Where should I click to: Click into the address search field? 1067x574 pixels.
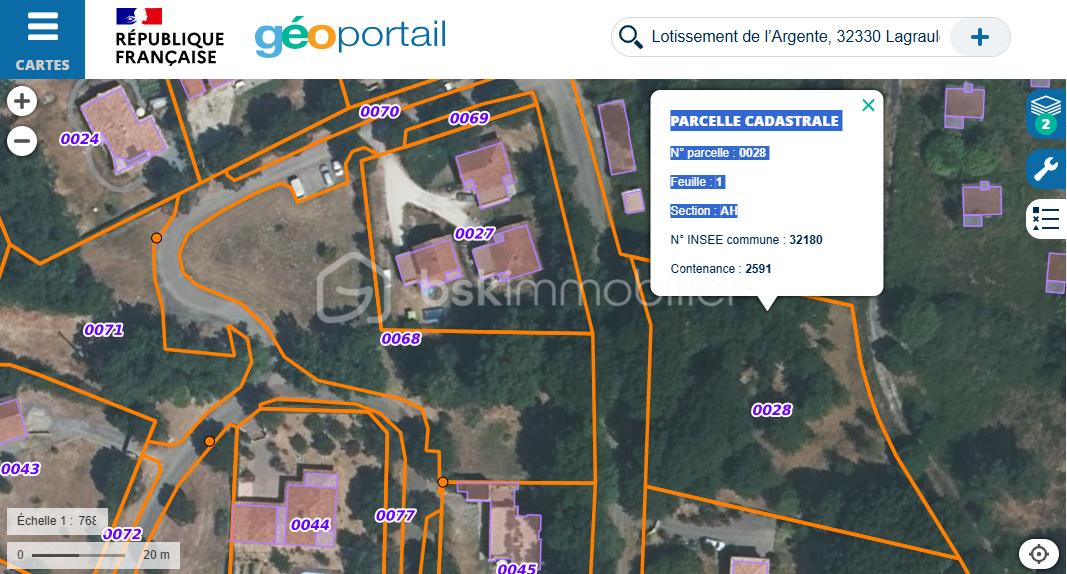click(x=794, y=37)
